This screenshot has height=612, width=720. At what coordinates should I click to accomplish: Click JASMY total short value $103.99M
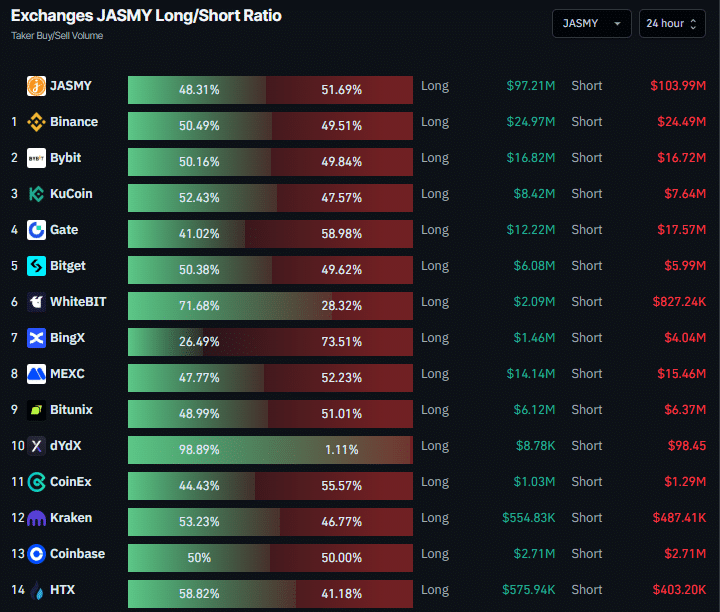click(678, 86)
